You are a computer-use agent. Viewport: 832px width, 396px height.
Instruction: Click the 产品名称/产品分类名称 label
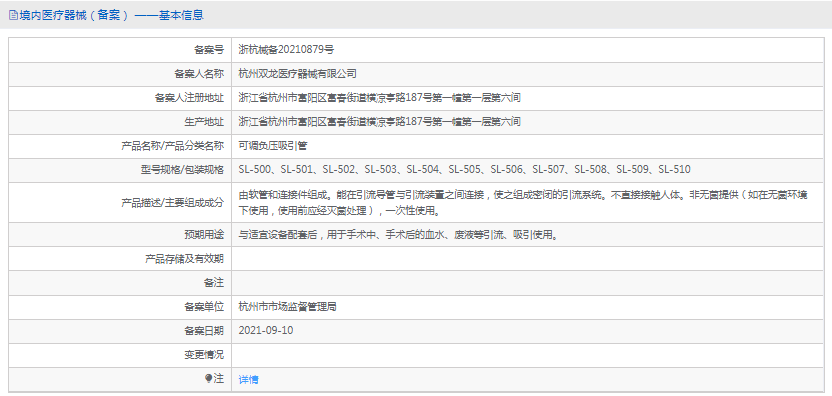click(173, 145)
